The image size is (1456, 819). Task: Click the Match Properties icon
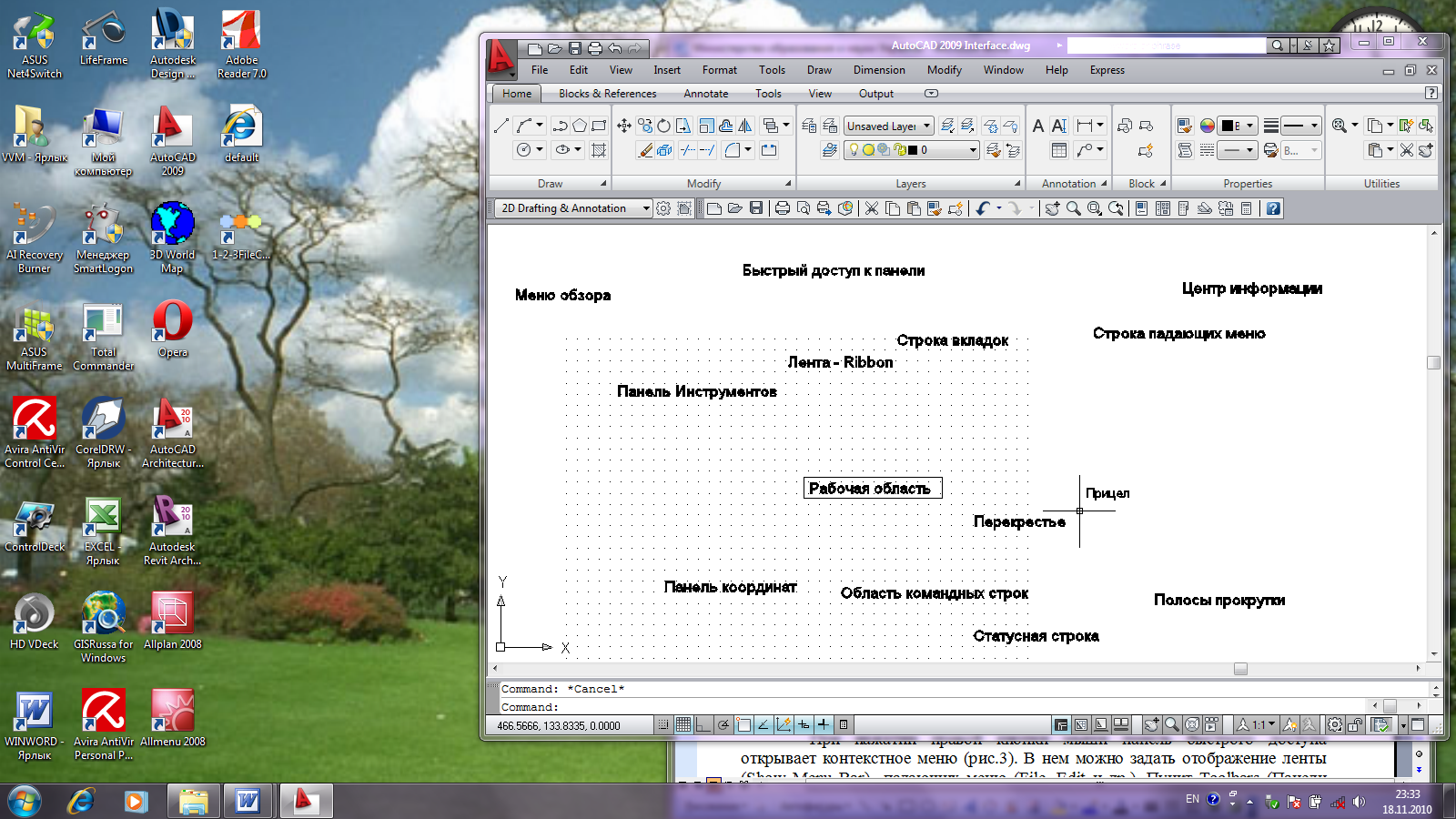point(1185,126)
